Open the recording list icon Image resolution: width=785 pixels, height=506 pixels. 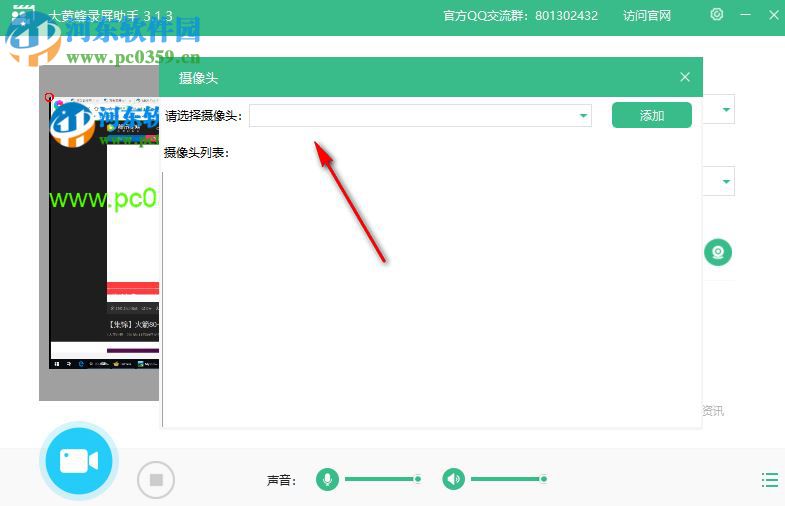click(x=769, y=480)
